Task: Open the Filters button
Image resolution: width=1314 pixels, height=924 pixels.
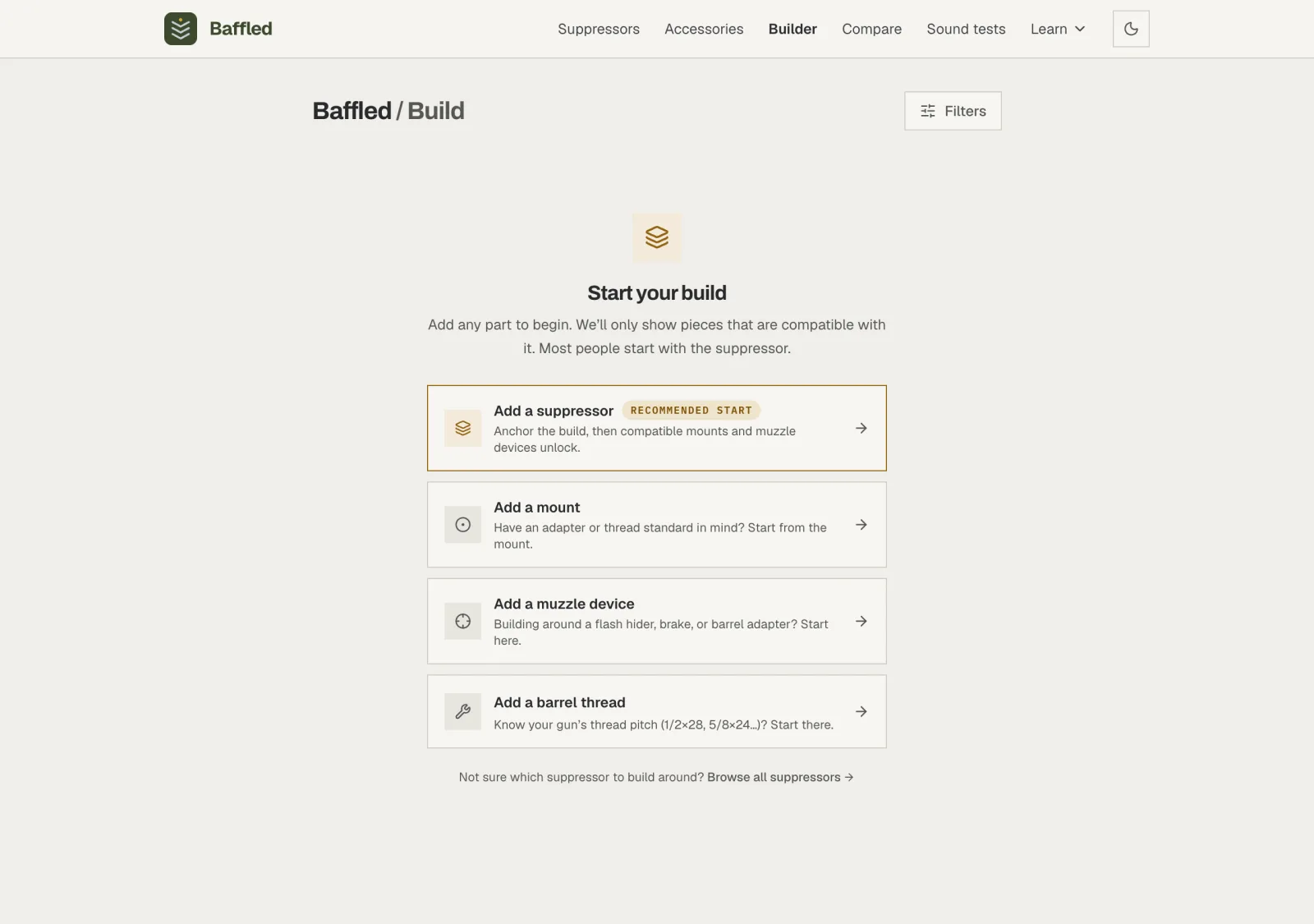Action: tap(953, 111)
